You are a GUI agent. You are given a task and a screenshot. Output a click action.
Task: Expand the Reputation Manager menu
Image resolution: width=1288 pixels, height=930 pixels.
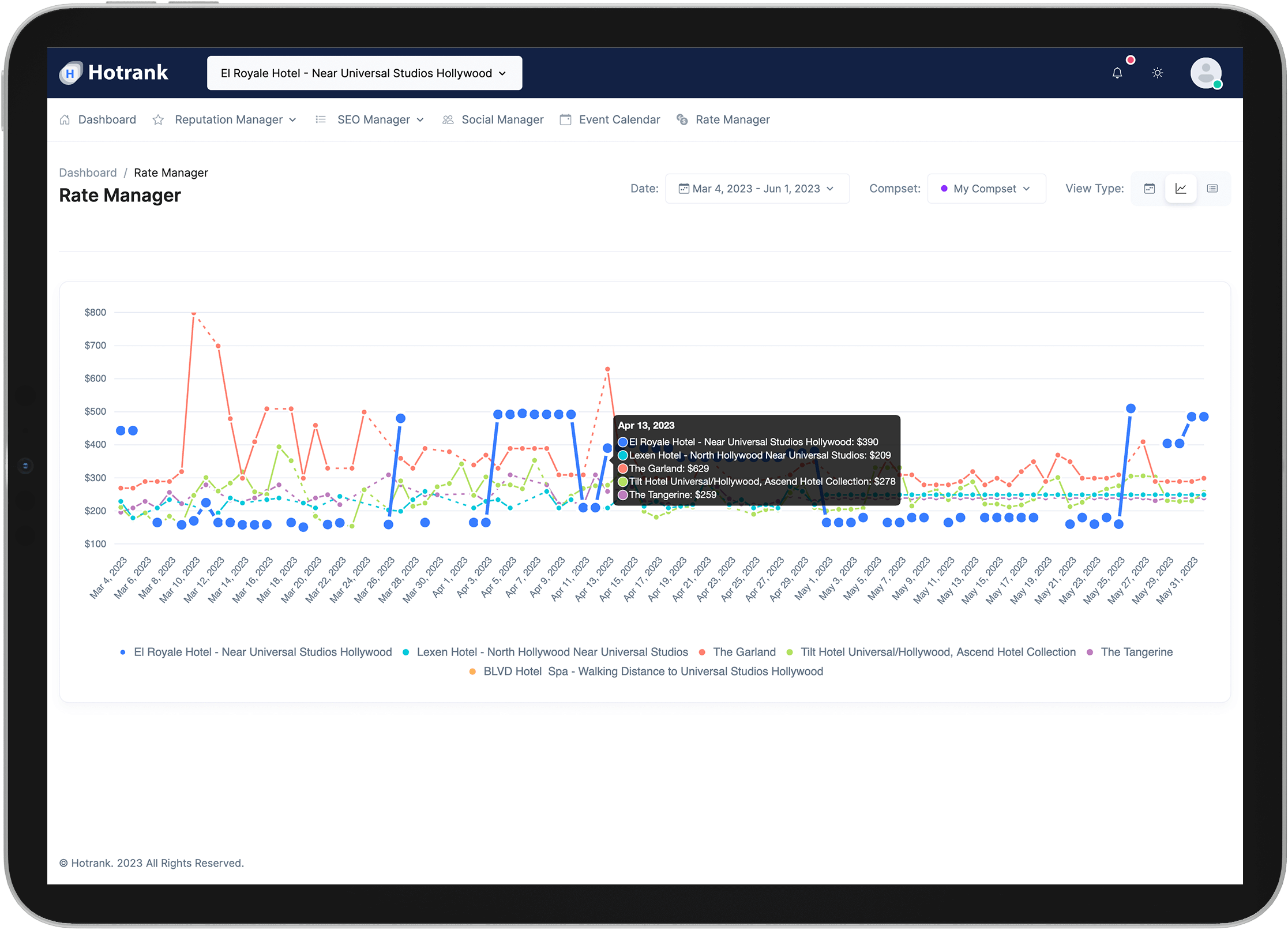click(235, 119)
